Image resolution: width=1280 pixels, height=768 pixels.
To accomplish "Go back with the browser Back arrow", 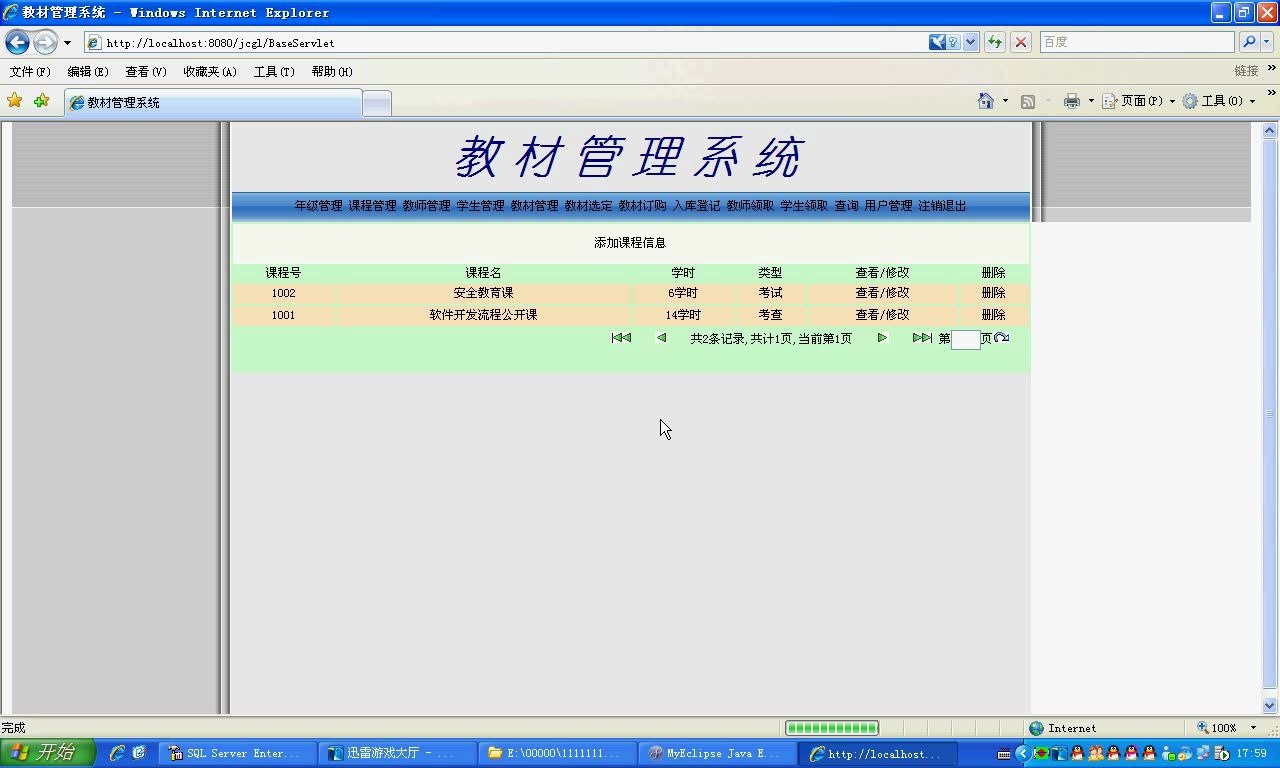I will 17,42.
